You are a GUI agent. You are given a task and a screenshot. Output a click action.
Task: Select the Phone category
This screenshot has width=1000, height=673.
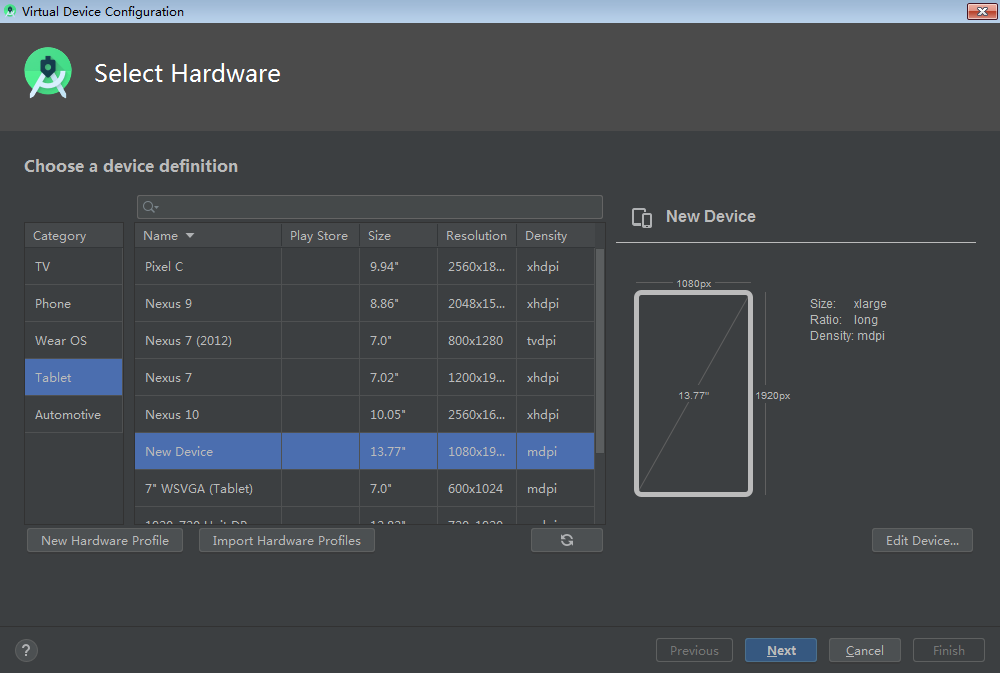(73, 304)
